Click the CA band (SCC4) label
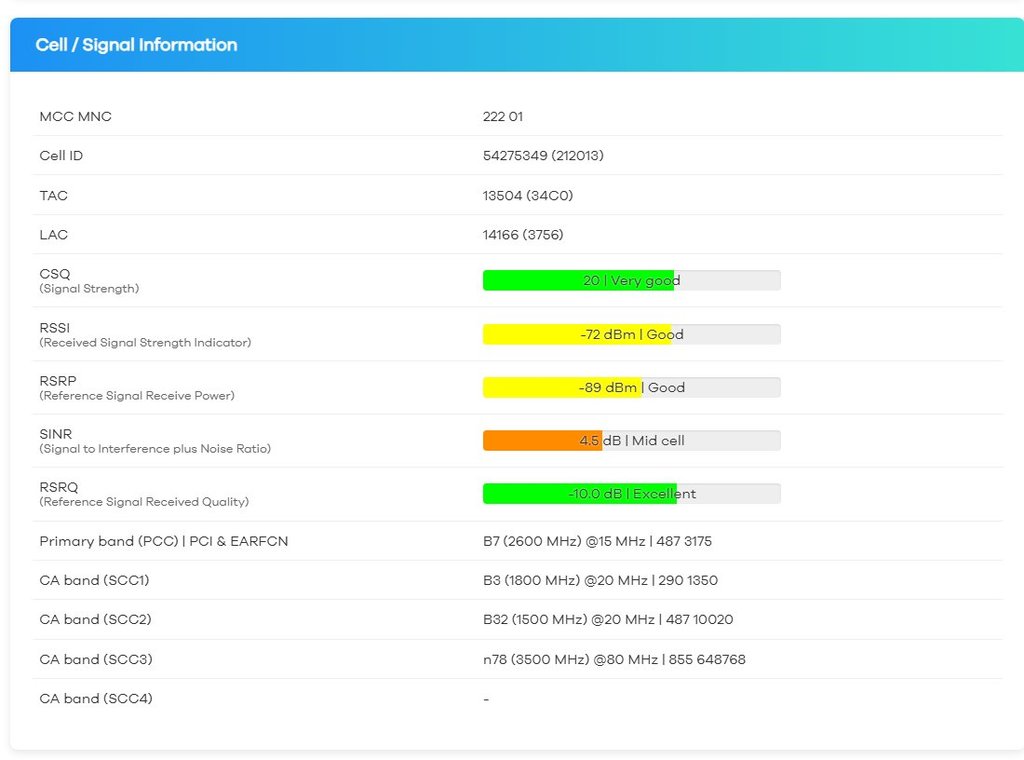The height and width of the screenshot is (760, 1024). pyautogui.click(x=96, y=699)
